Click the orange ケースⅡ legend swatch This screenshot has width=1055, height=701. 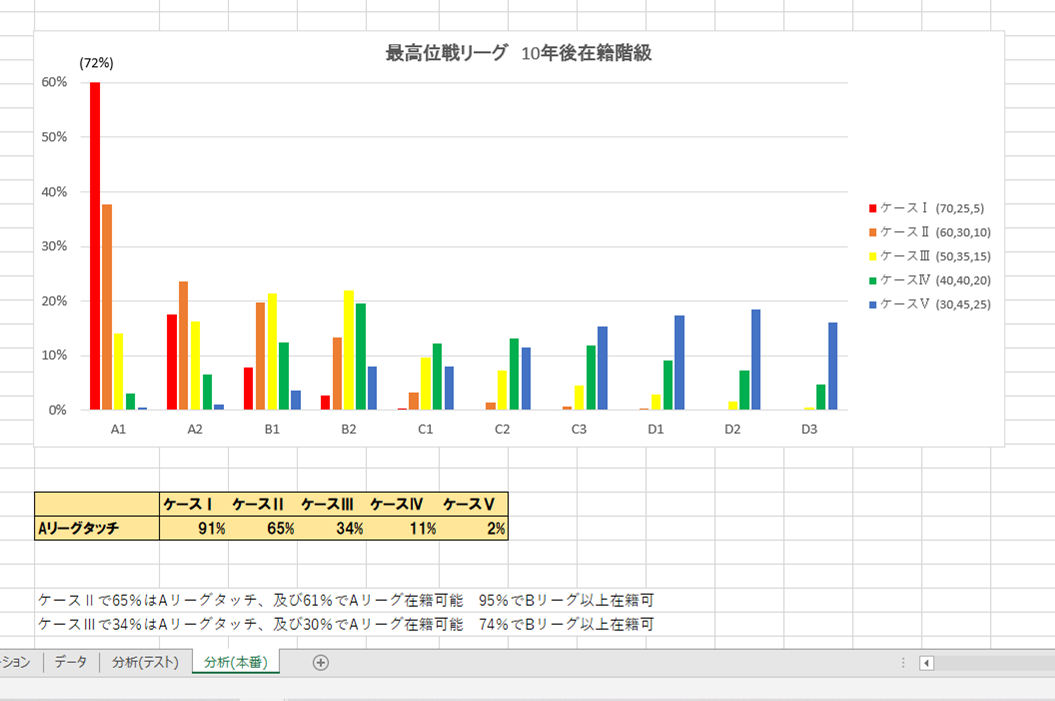pyautogui.click(x=873, y=232)
